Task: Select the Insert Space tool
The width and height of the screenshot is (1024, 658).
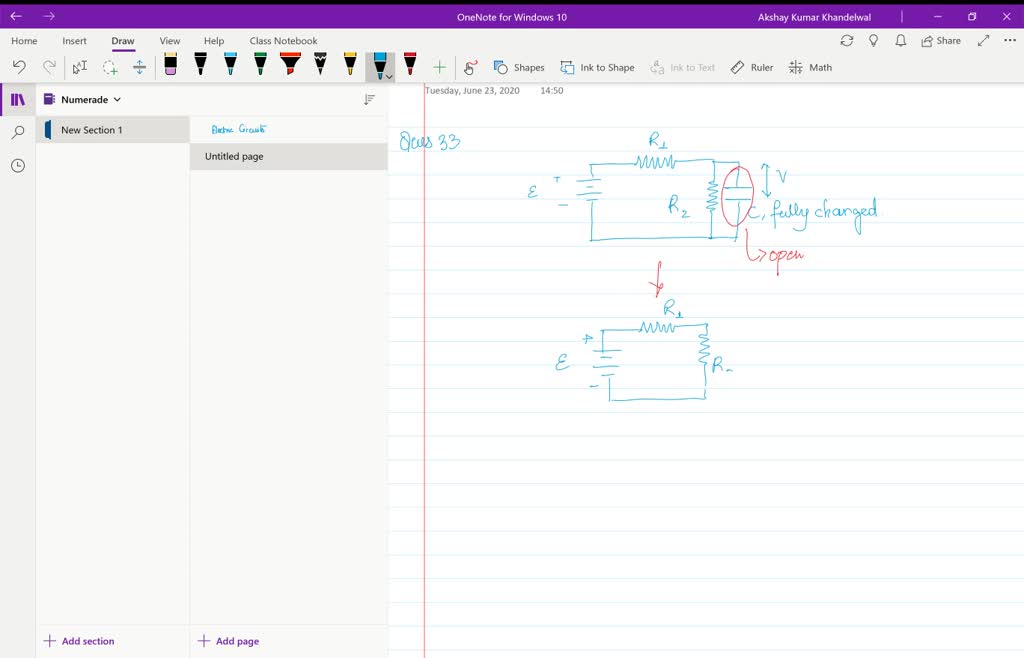Action: (x=139, y=66)
